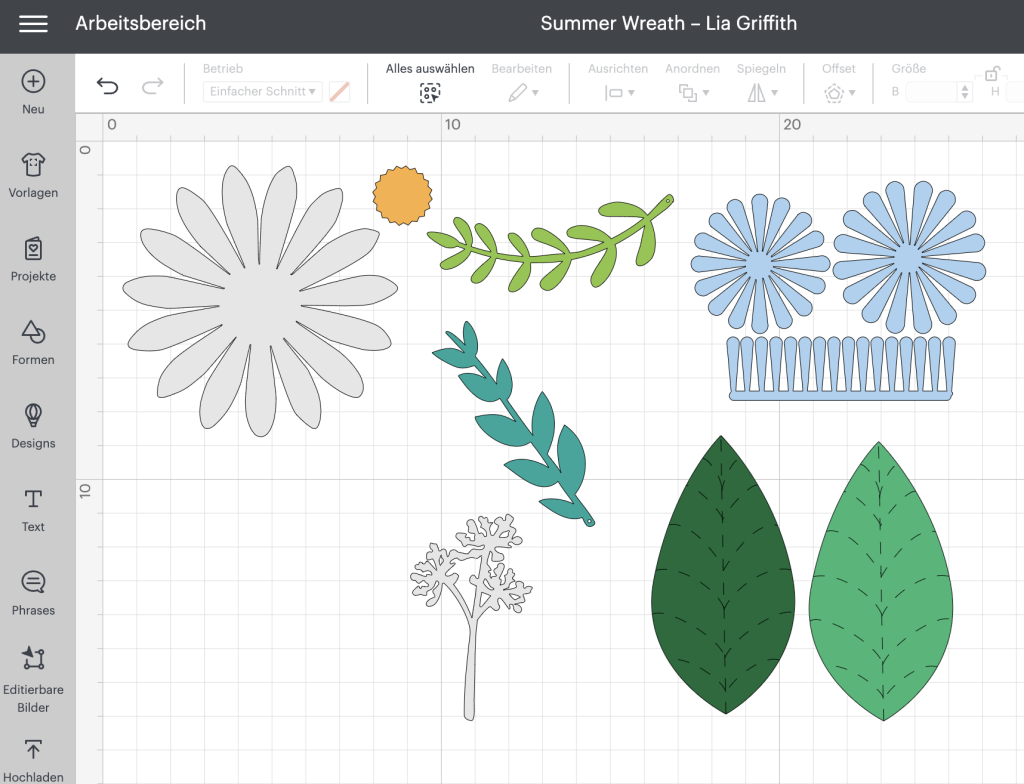Click the project title Summer Wreath
This screenshot has height=784, width=1024.
click(x=669, y=24)
